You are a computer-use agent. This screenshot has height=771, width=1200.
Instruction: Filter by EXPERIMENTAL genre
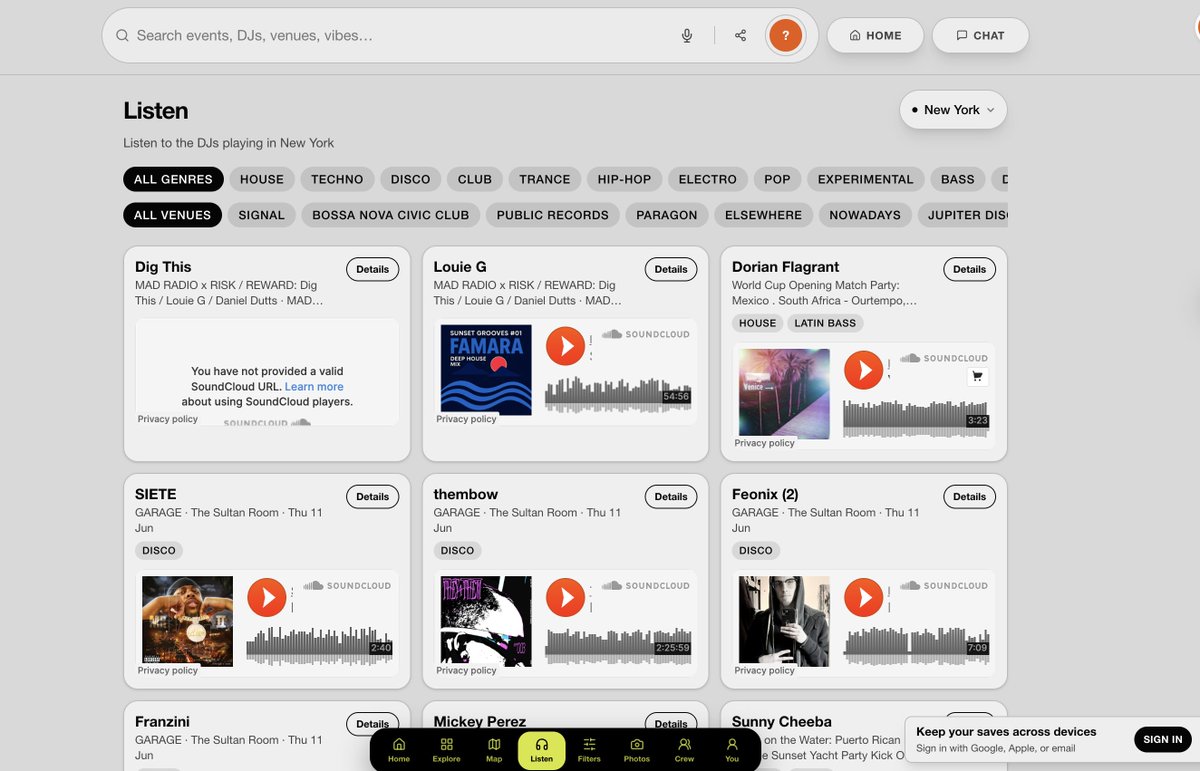[865, 179]
